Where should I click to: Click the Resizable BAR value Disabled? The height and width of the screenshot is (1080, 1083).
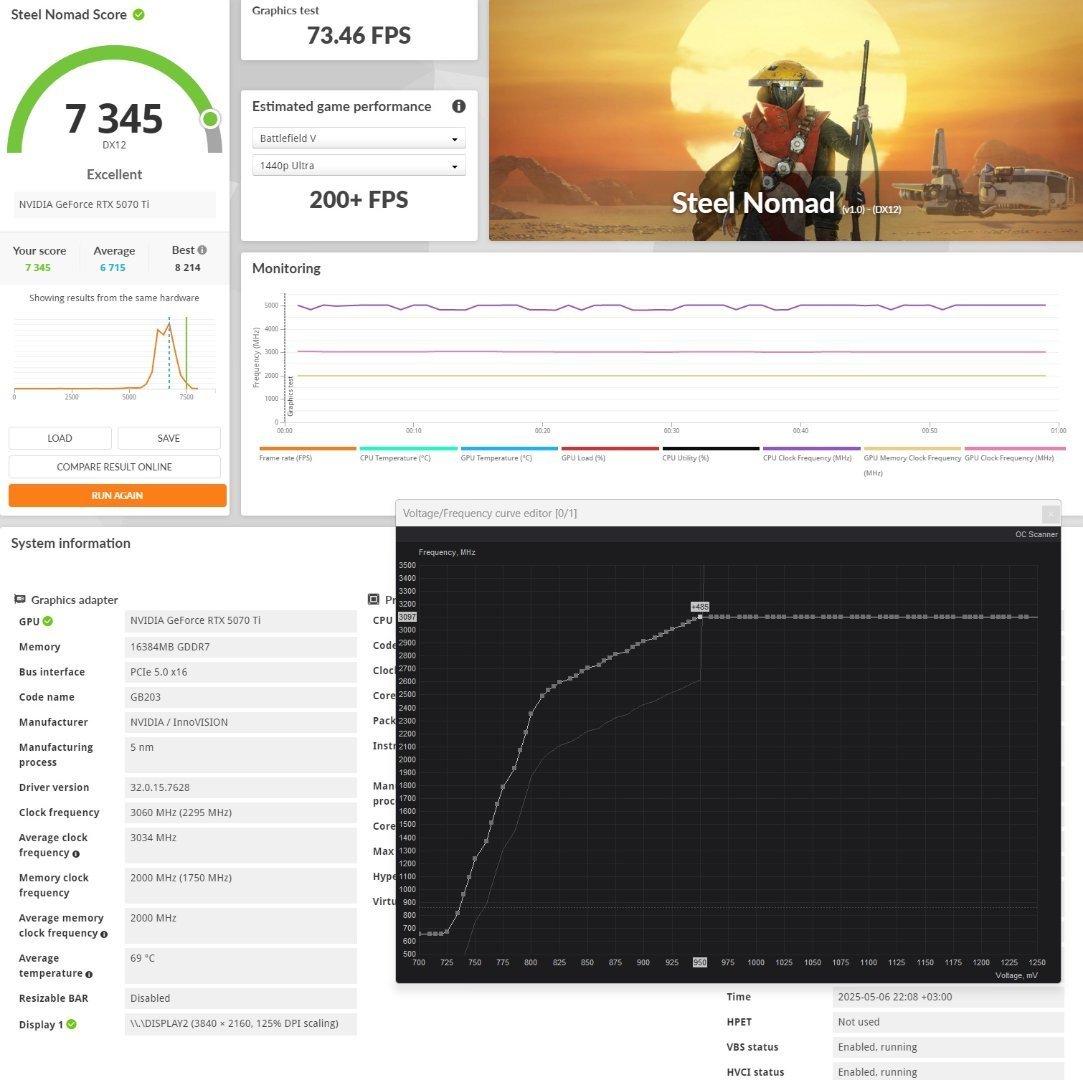coord(240,999)
